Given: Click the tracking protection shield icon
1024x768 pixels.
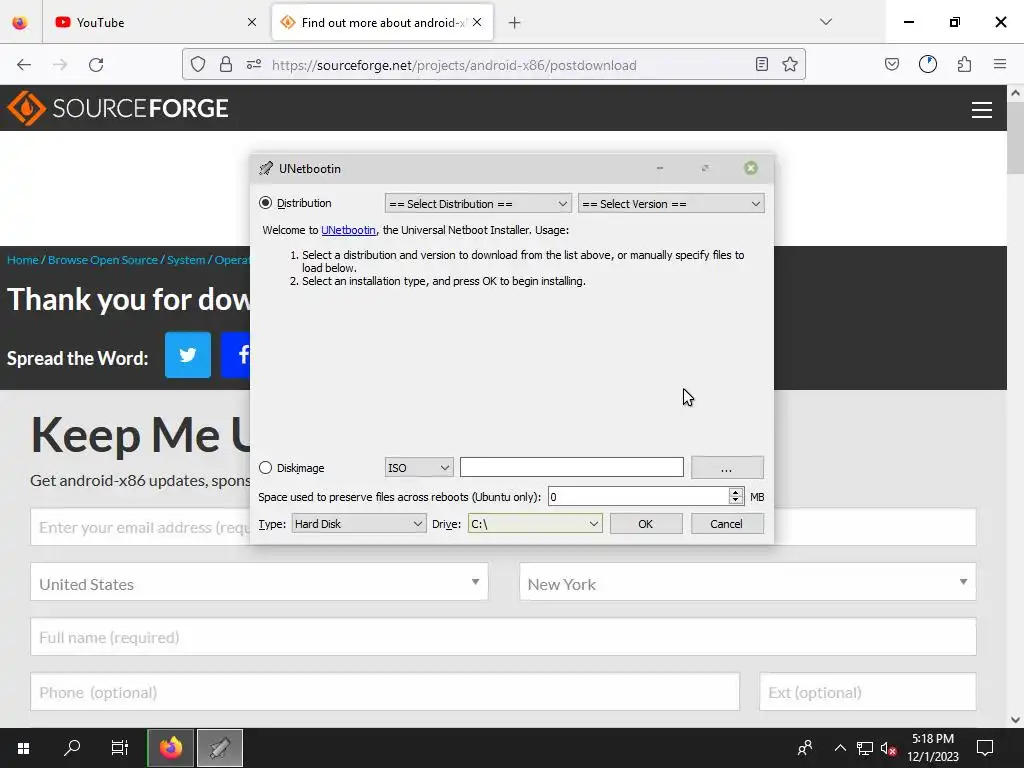Looking at the screenshot, I should (x=199, y=65).
